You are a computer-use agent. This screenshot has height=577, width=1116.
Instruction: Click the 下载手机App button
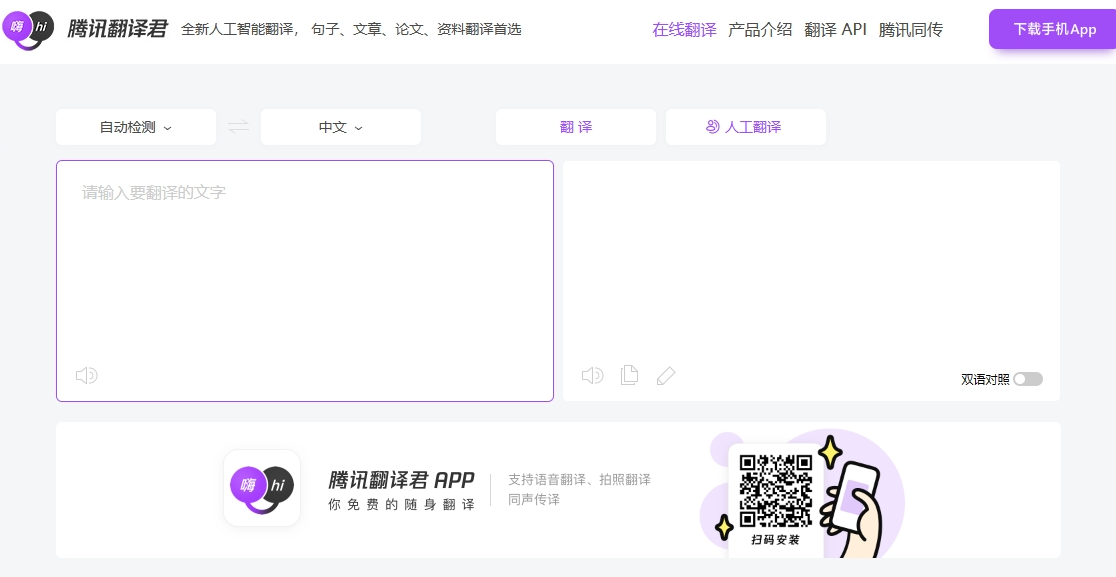point(1054,29)
